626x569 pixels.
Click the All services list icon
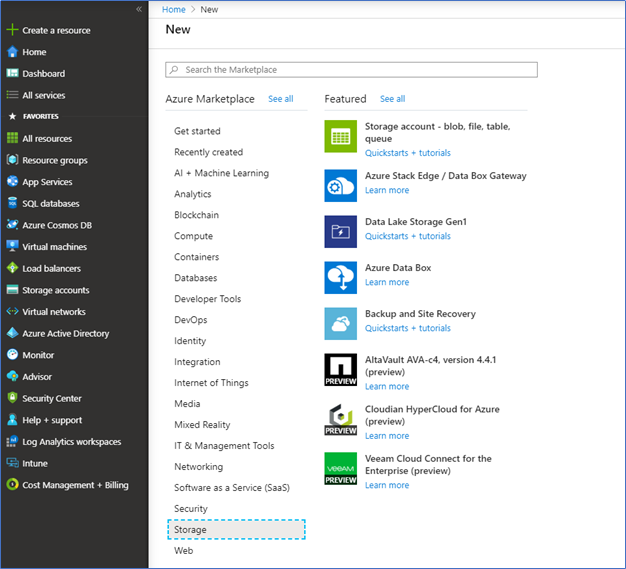pos(12,95)
